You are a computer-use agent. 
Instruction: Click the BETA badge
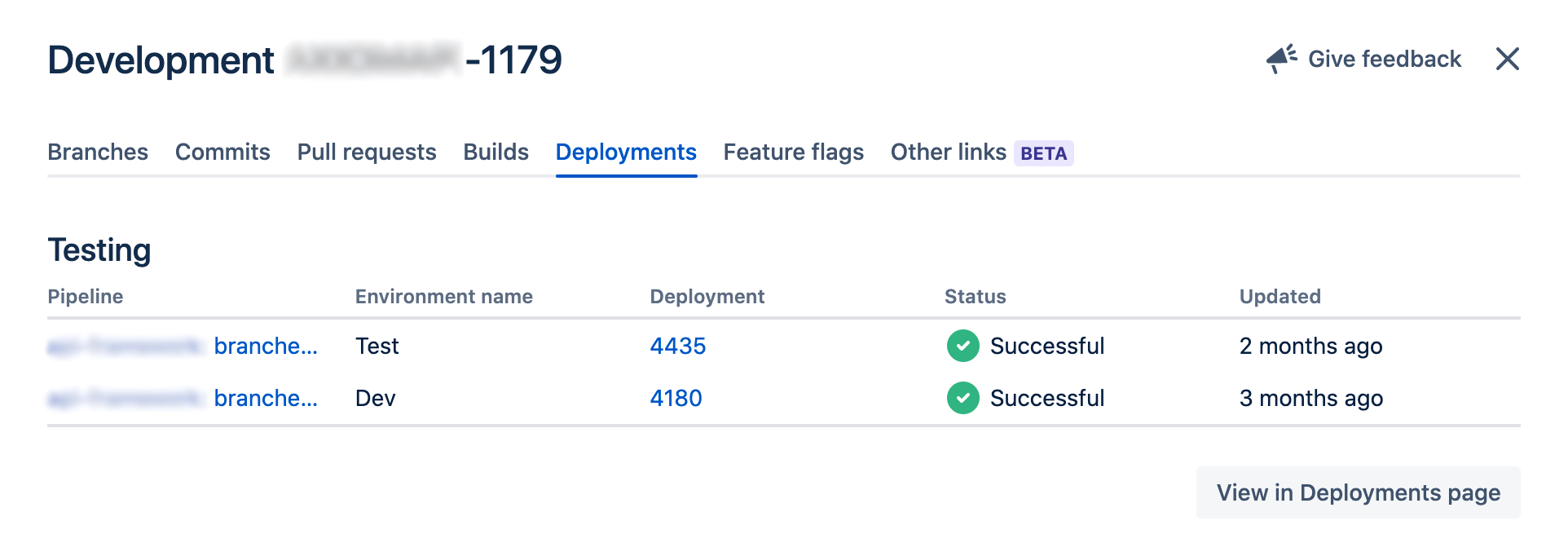click(x=1044, y=153)
